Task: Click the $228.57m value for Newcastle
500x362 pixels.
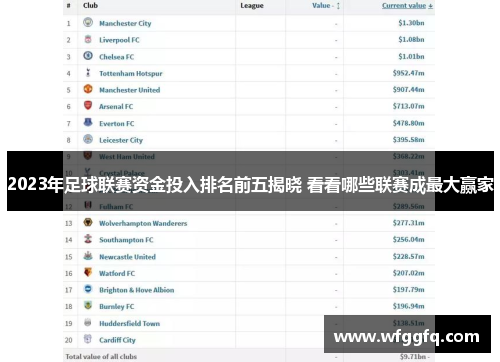Action: tap(408, 256)
